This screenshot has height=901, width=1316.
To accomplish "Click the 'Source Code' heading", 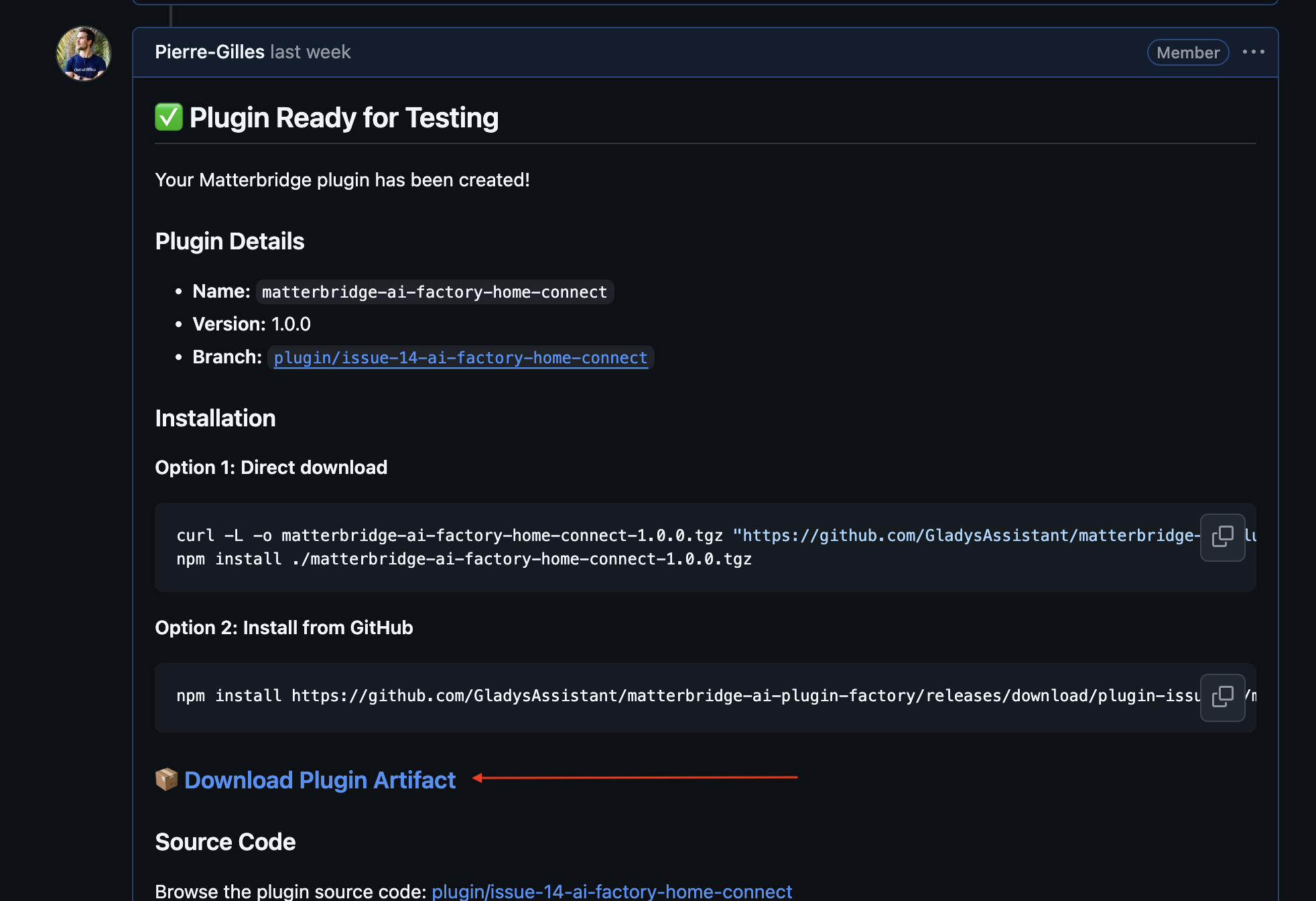I will (225, 842).
